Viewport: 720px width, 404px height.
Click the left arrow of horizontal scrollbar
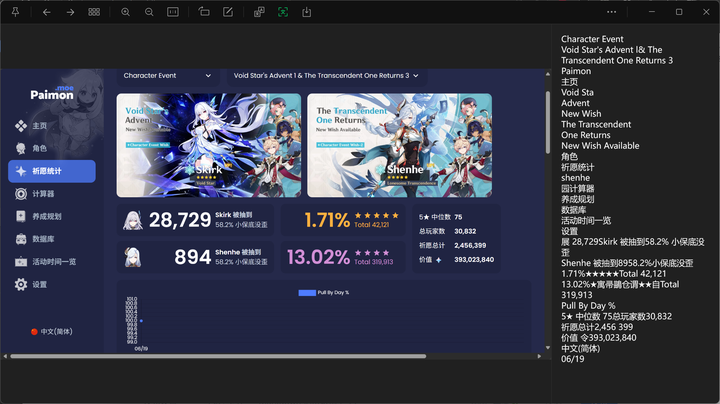pyautogui.click(x=5, y=356)
